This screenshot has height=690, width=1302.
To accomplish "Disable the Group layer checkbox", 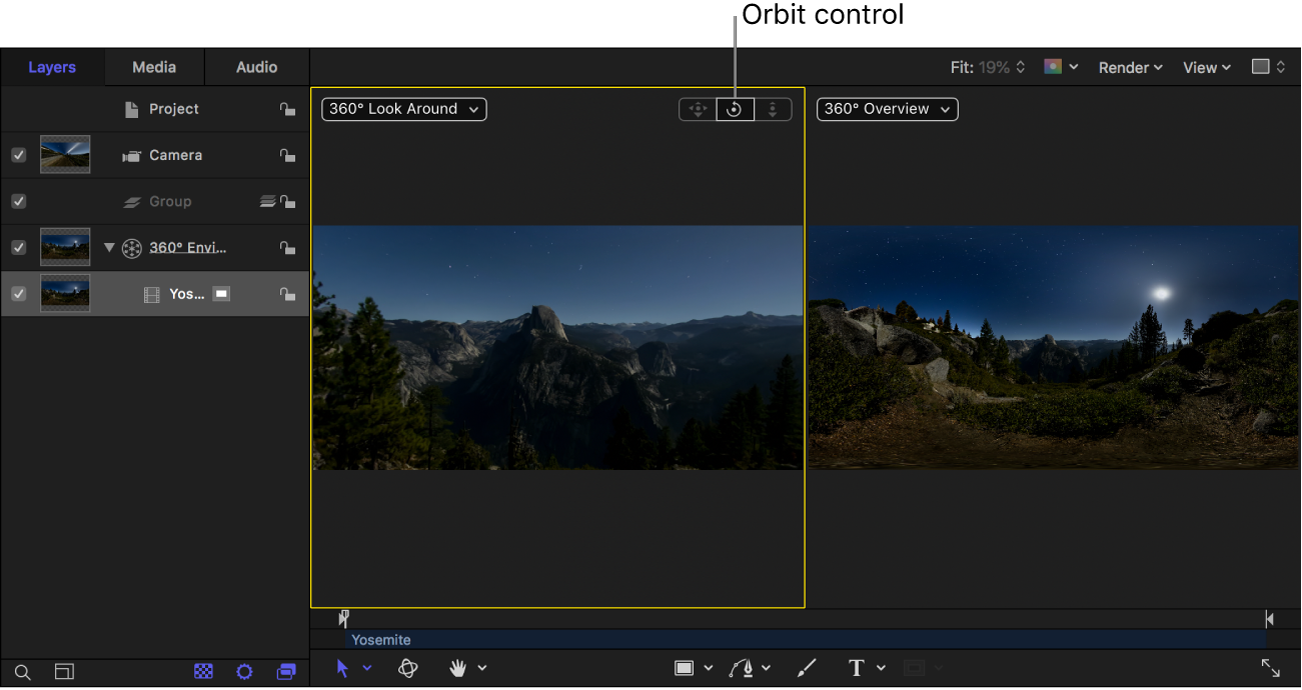I will [x=18, y=201].
